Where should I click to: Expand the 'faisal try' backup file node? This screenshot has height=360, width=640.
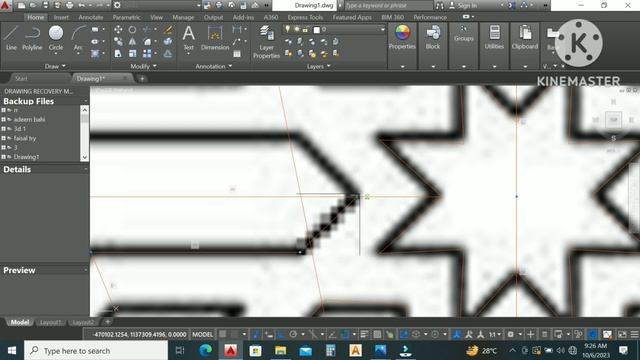point(3,138)
